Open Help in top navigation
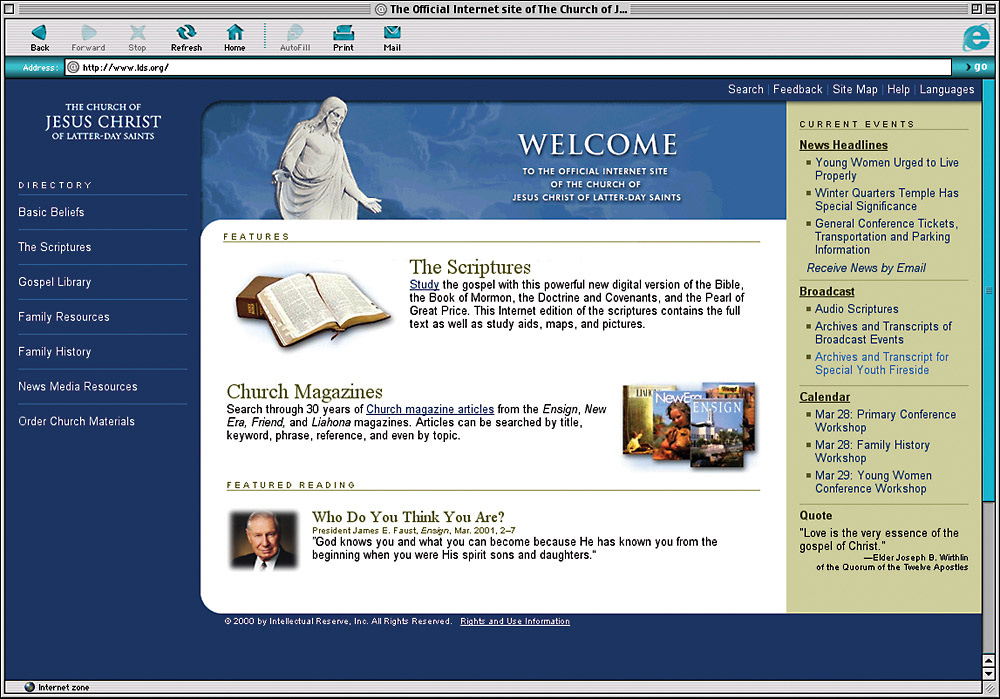 point(898,89)
